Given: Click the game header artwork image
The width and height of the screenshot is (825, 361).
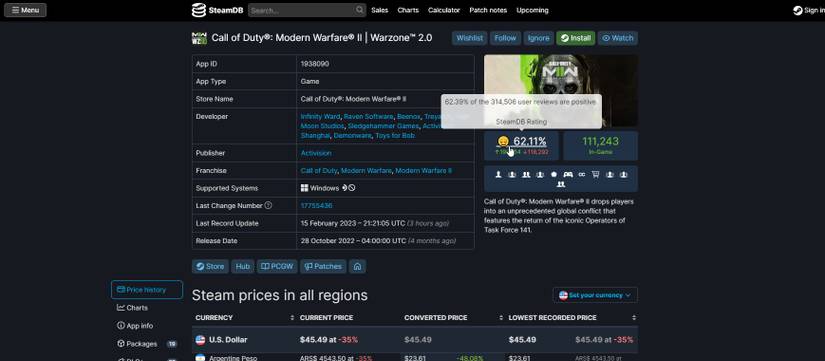Looking at the screenshot, I should click(x=561, y=91).
